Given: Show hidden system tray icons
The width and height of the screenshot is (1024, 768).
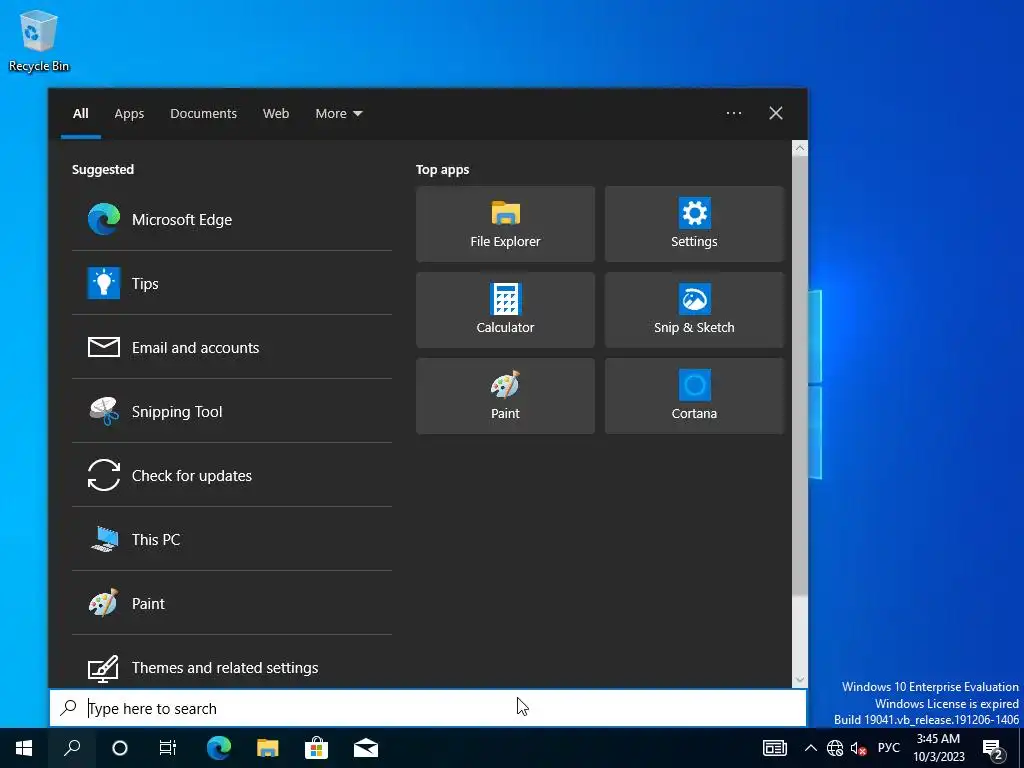Looking at the screenshot, I should [x=810, y=748].
